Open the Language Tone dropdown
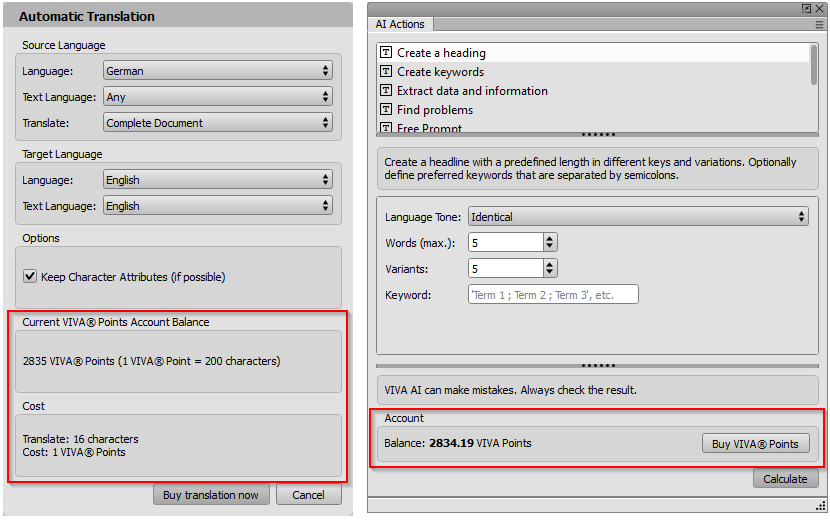 pos(637,217)
